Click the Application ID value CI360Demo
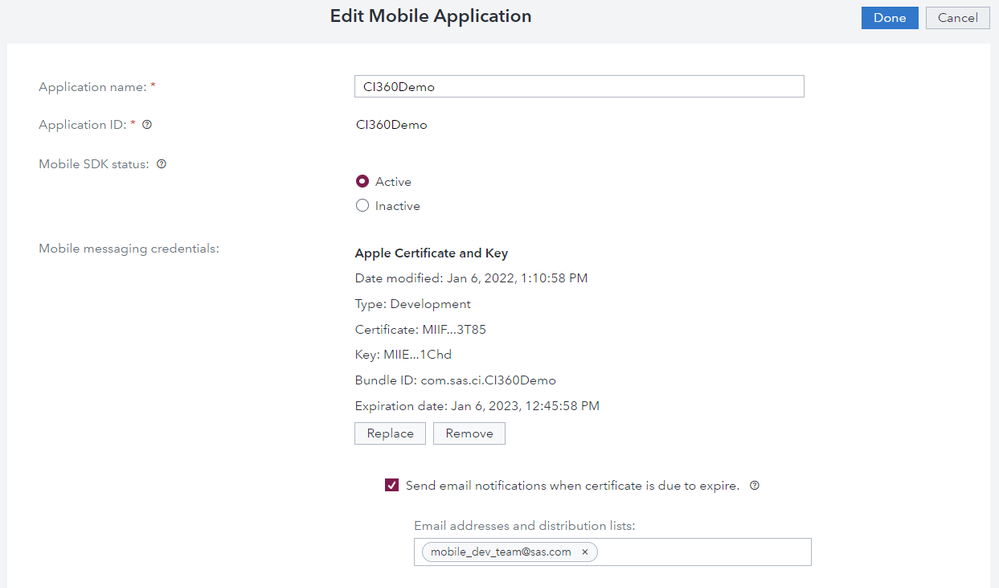This screenshot has width=999, height=588. coord(391,125)
